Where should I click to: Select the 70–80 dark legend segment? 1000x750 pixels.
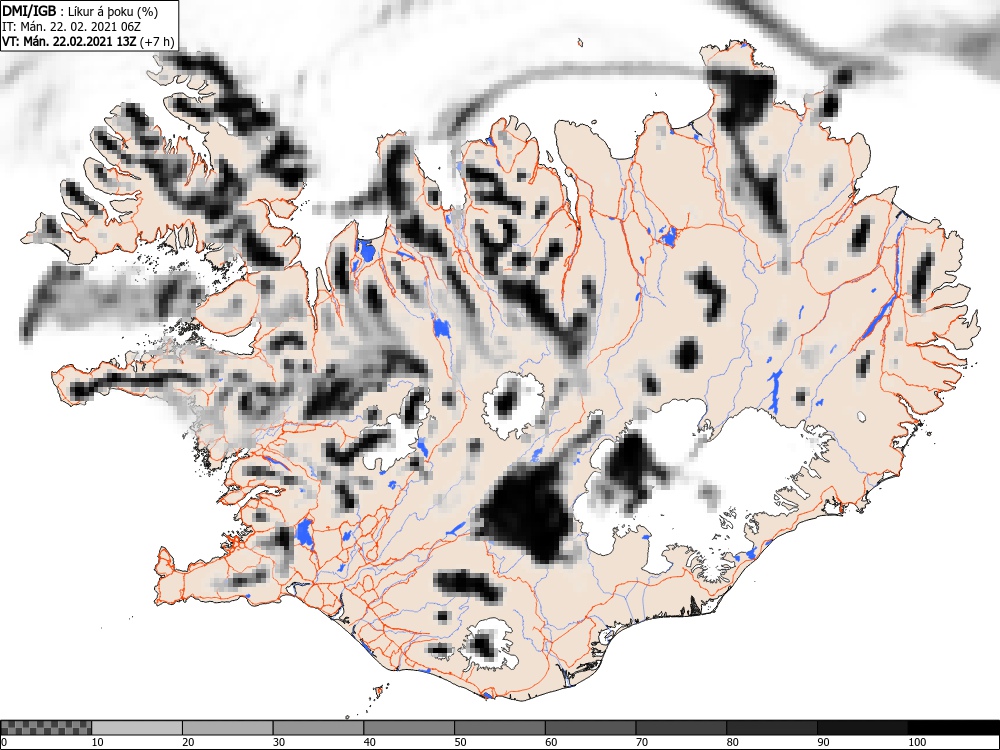point(681,728)
